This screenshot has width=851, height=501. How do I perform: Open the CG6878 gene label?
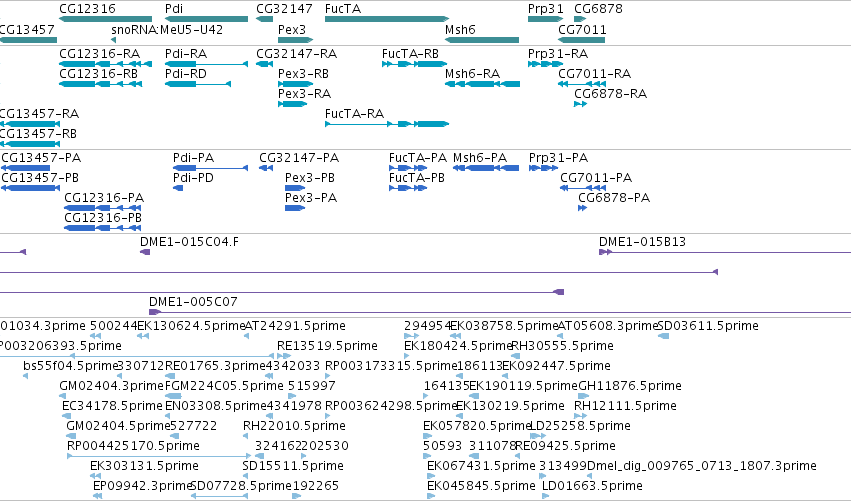click(x=599, y=9)
